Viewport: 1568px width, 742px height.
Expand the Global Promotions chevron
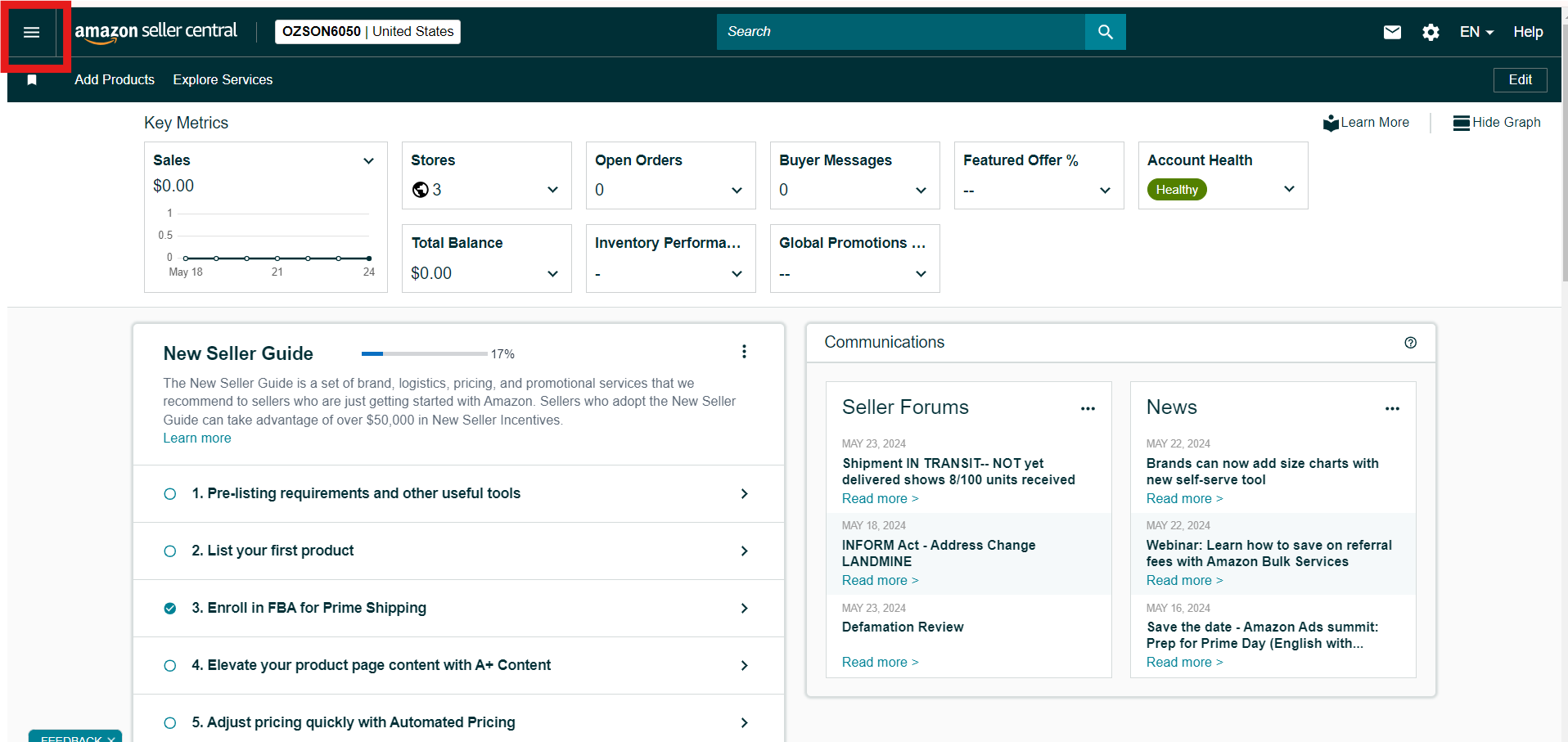pyautogui.click(x=921, y=274)
